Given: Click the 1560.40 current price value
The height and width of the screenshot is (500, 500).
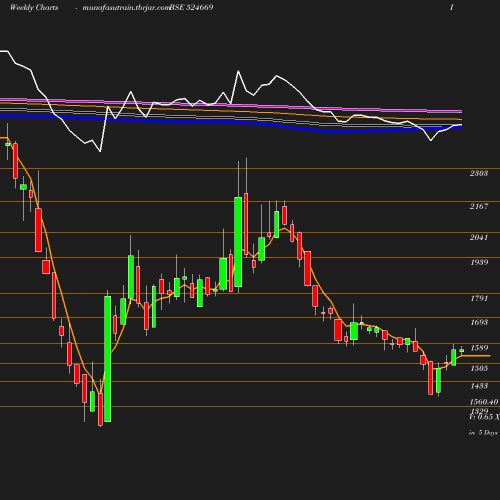Looking at the screenshot, I should (x=484, y=402).
